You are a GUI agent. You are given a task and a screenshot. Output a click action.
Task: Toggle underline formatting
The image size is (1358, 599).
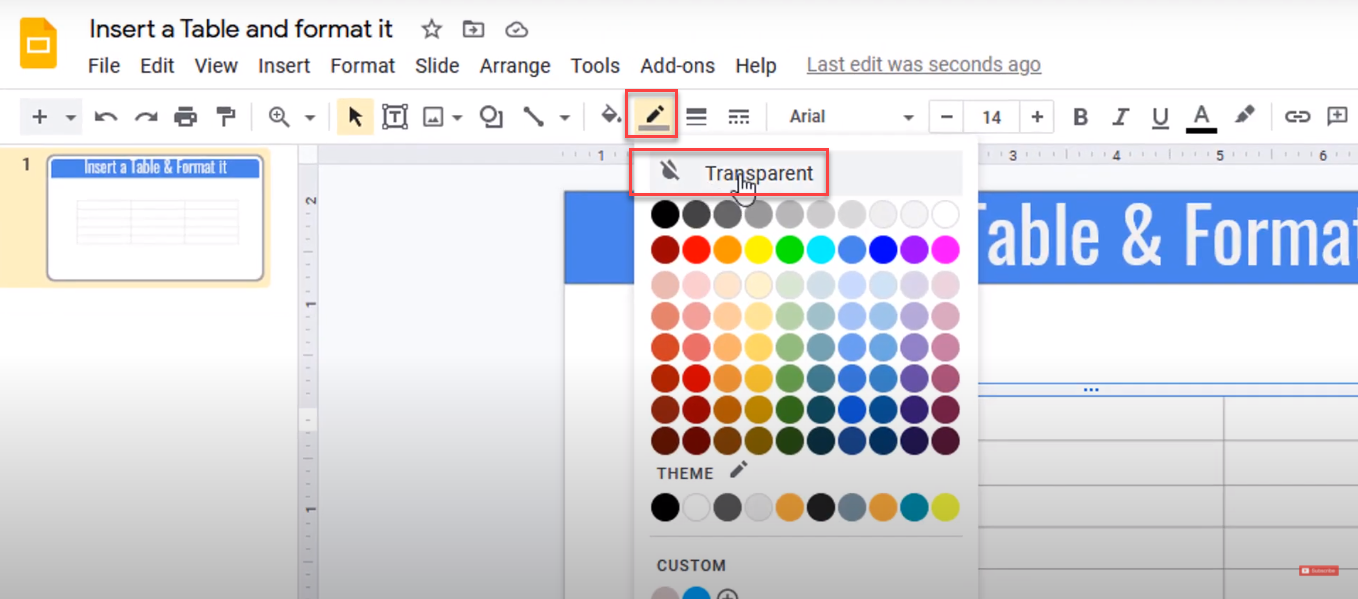[x=1160, y=116]
